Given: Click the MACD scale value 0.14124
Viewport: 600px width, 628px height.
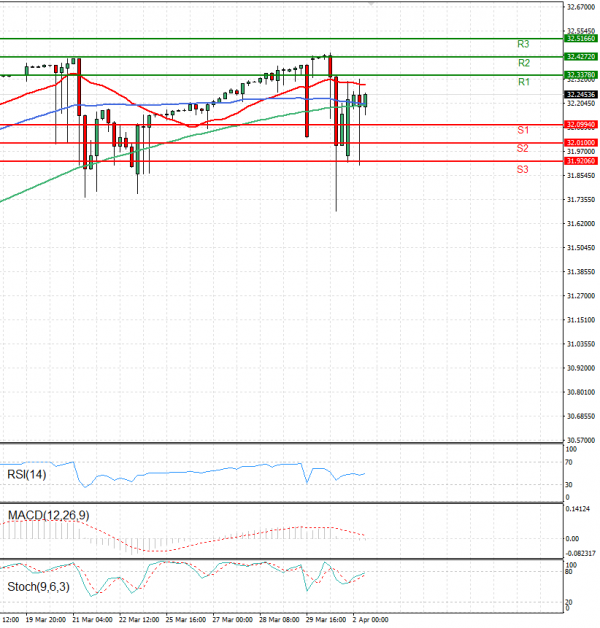Looking at the screenshot, I should pyautogui.click(x=578, y=509).
